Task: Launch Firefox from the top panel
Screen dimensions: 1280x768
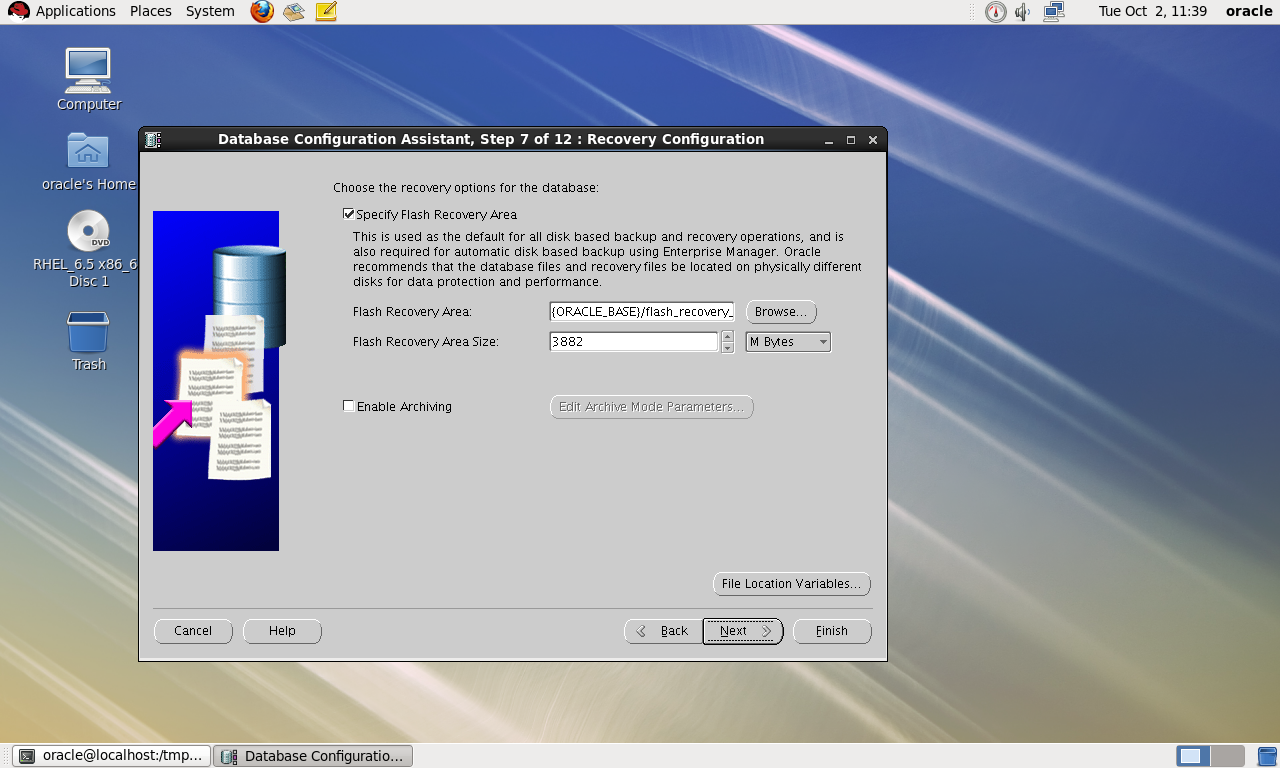Action: 262,12
